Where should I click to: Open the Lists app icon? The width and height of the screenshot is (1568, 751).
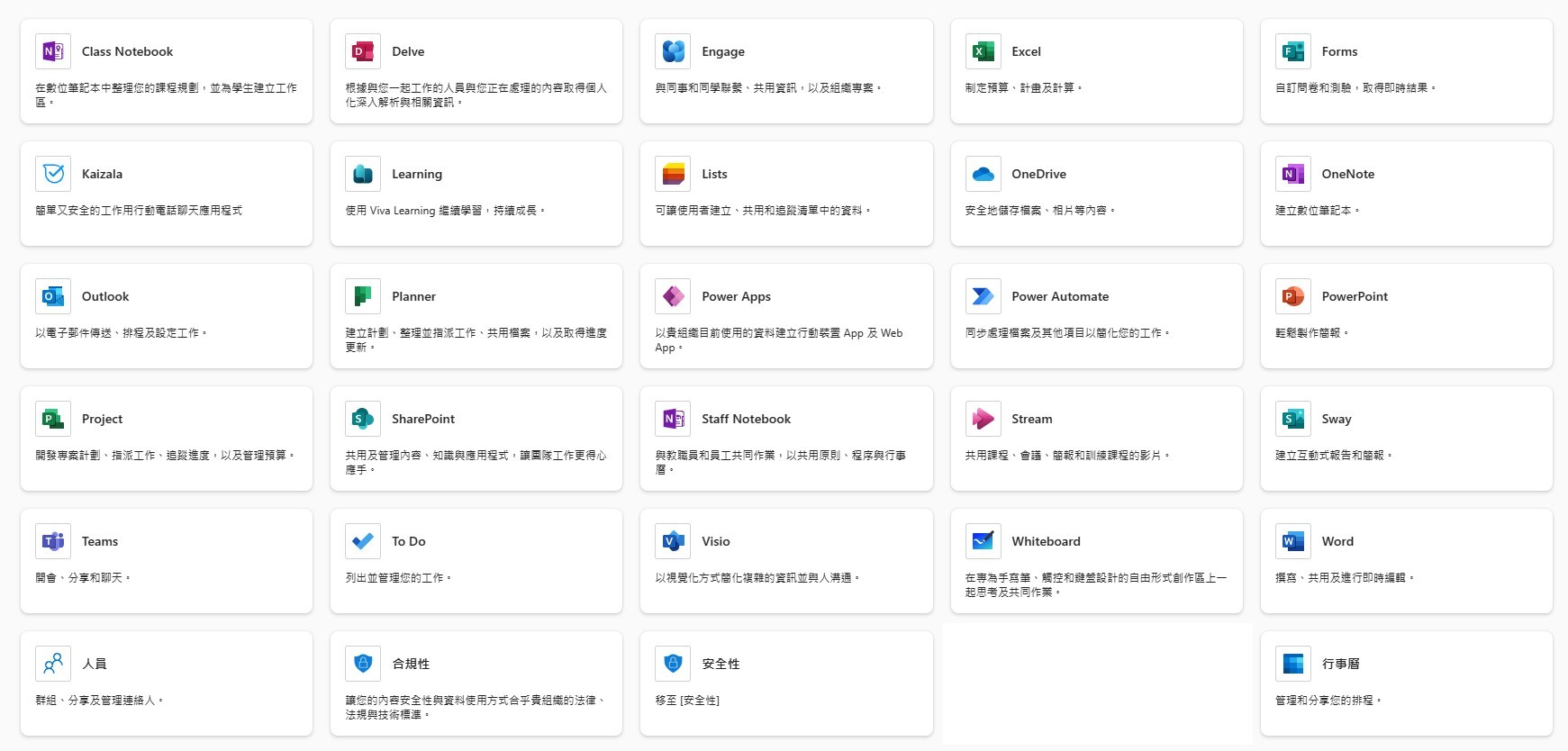coord(673,174)
